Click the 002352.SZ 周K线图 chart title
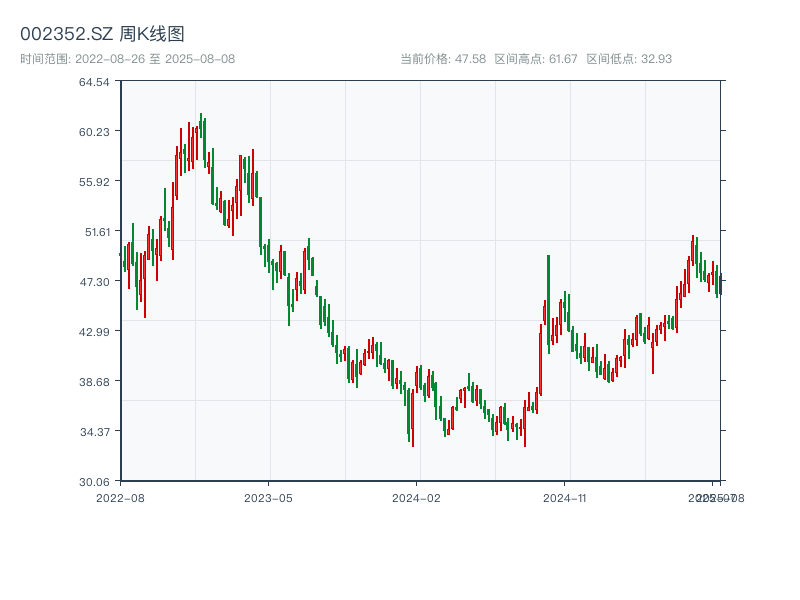800x600 pixels. click(x=102, y=34)
